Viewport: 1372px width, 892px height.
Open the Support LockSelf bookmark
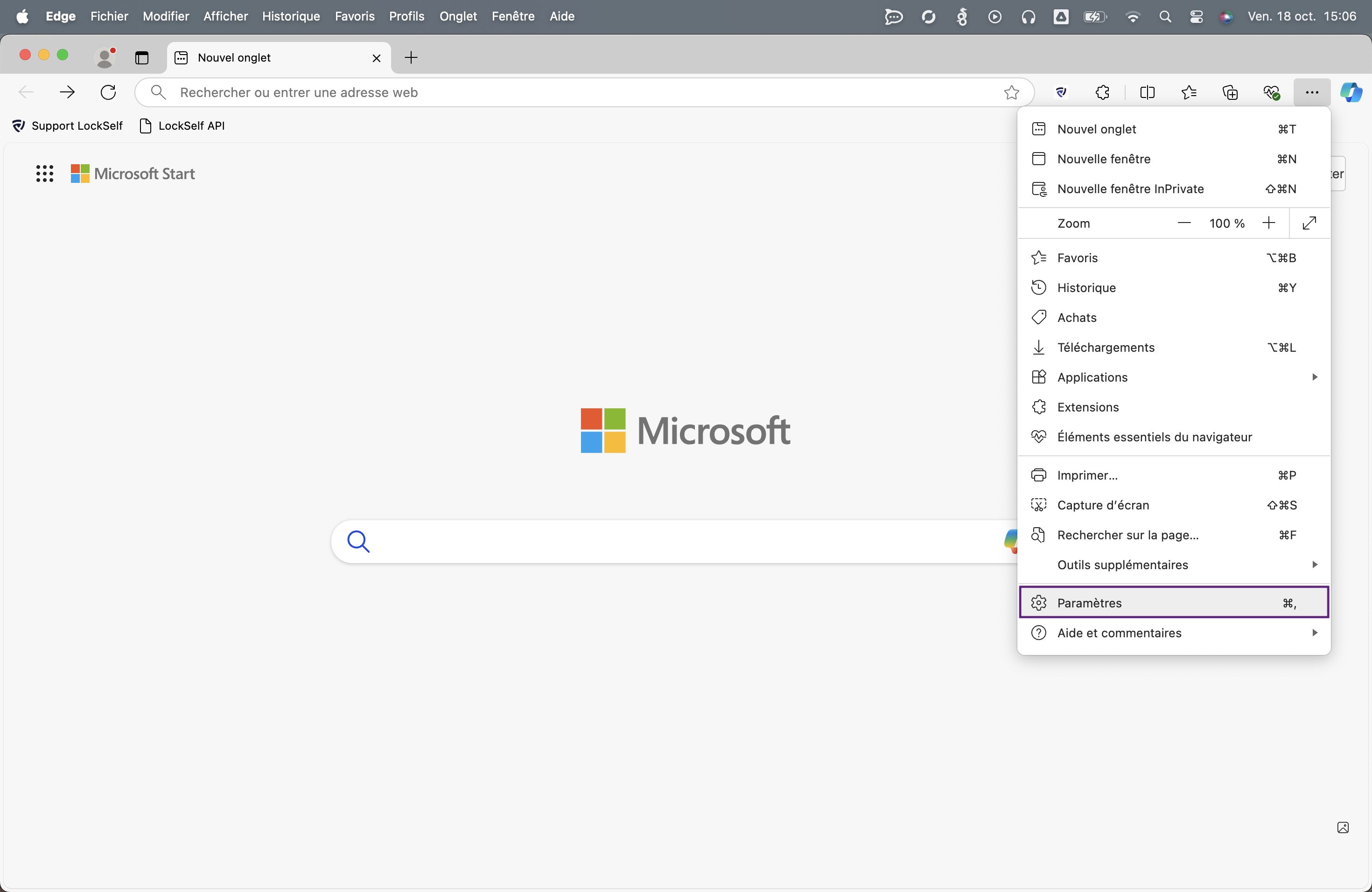(x=68, y=125)
